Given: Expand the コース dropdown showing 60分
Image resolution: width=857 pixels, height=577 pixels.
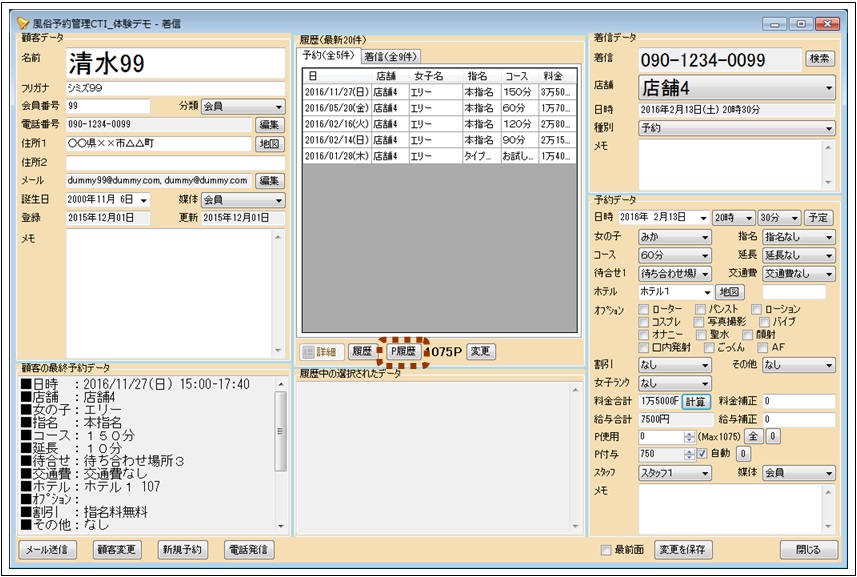Looking at the screenshot, I should pyautogui.click(x=675, y=255).
